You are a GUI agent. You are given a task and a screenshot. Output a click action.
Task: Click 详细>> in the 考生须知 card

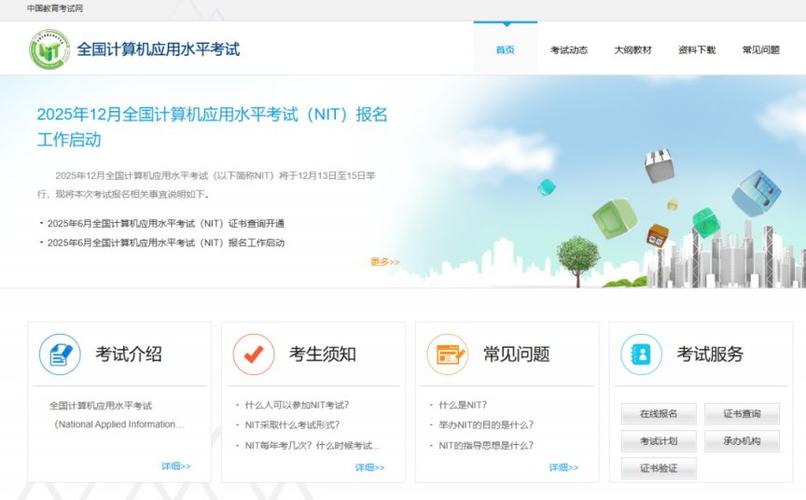(370, 467)
